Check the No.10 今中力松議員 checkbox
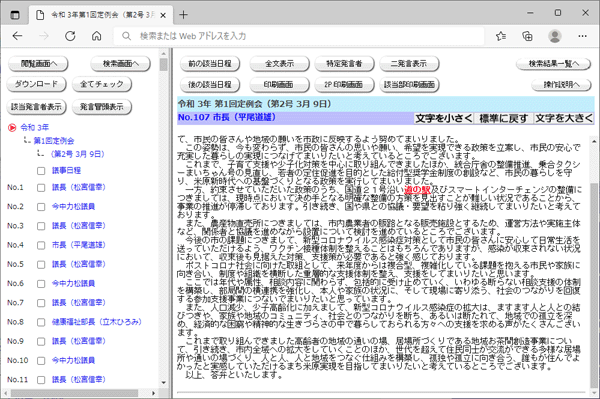 pos(41,361)
